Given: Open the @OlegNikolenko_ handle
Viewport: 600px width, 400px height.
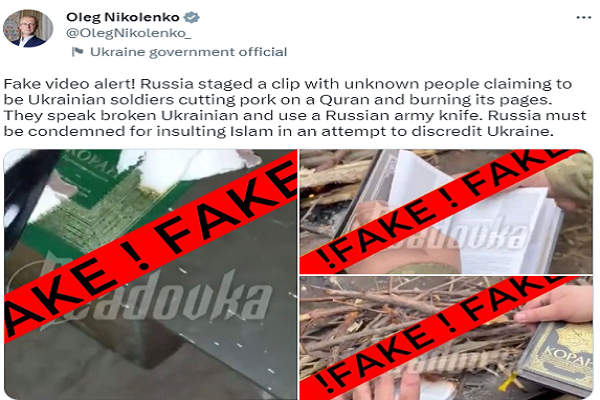Looking at the screenshot, I should tap(128, 33).
